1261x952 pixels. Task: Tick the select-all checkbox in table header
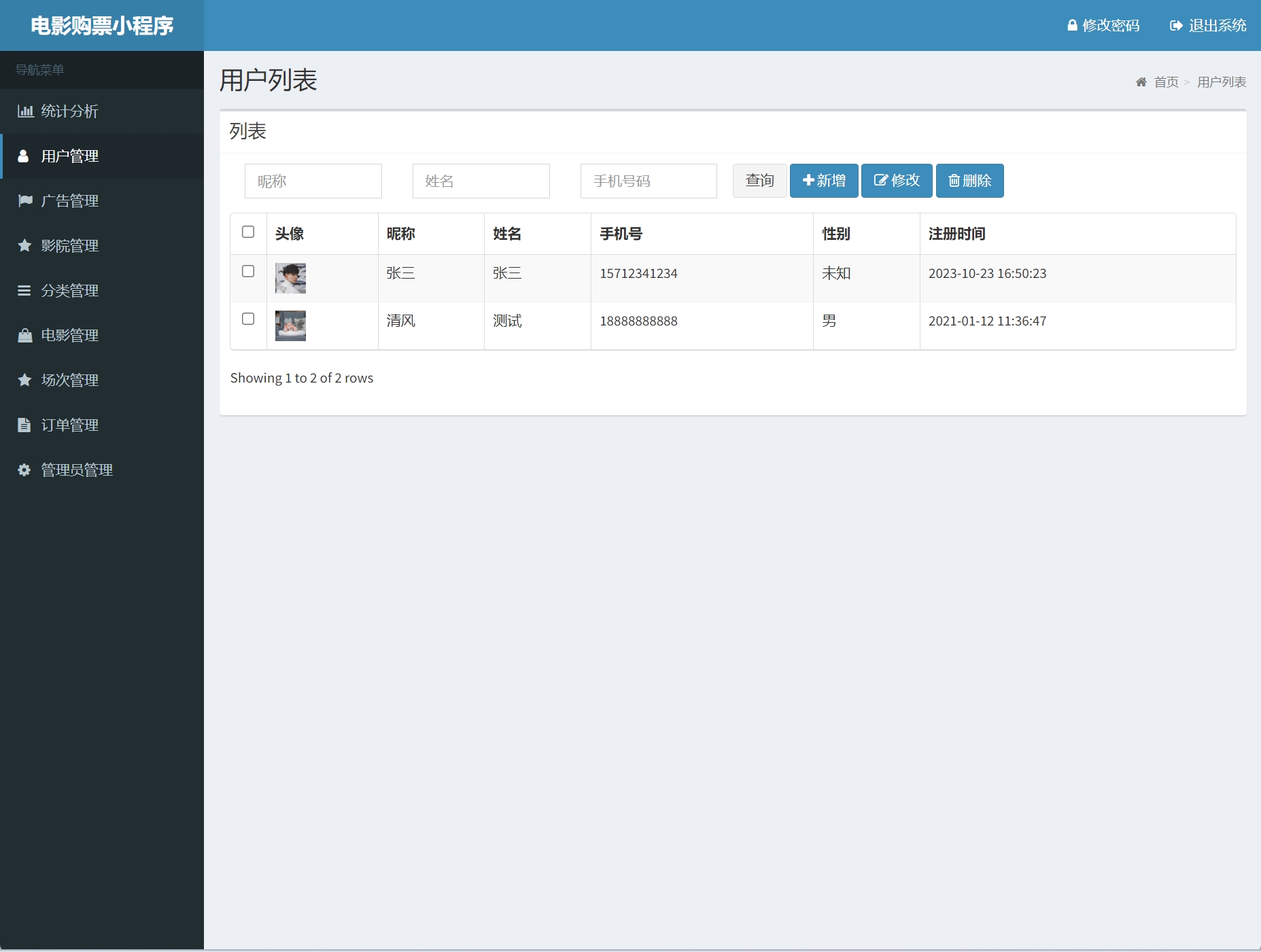click(248, 232)
